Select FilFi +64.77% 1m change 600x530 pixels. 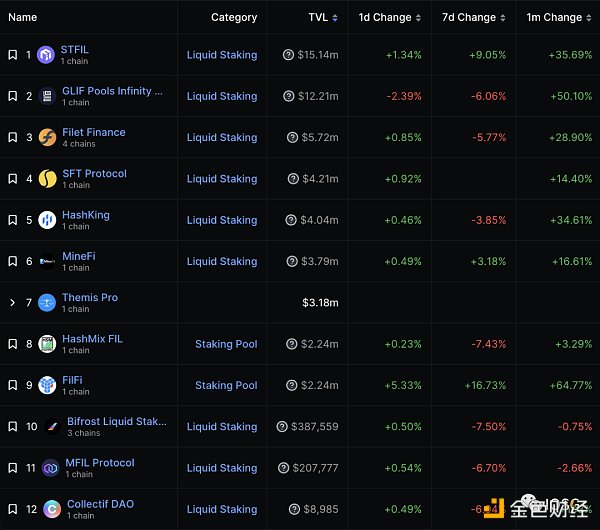click(571, 385)
